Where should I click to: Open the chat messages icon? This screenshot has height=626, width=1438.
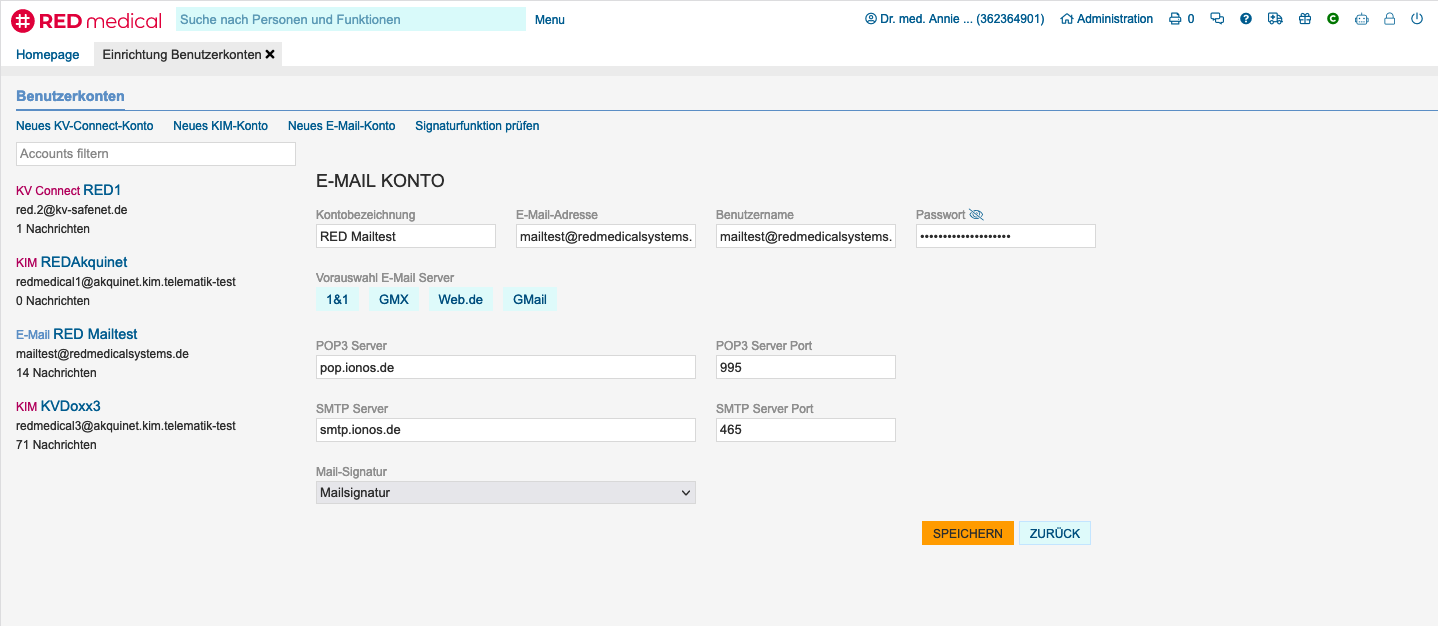coord(1217,19)
